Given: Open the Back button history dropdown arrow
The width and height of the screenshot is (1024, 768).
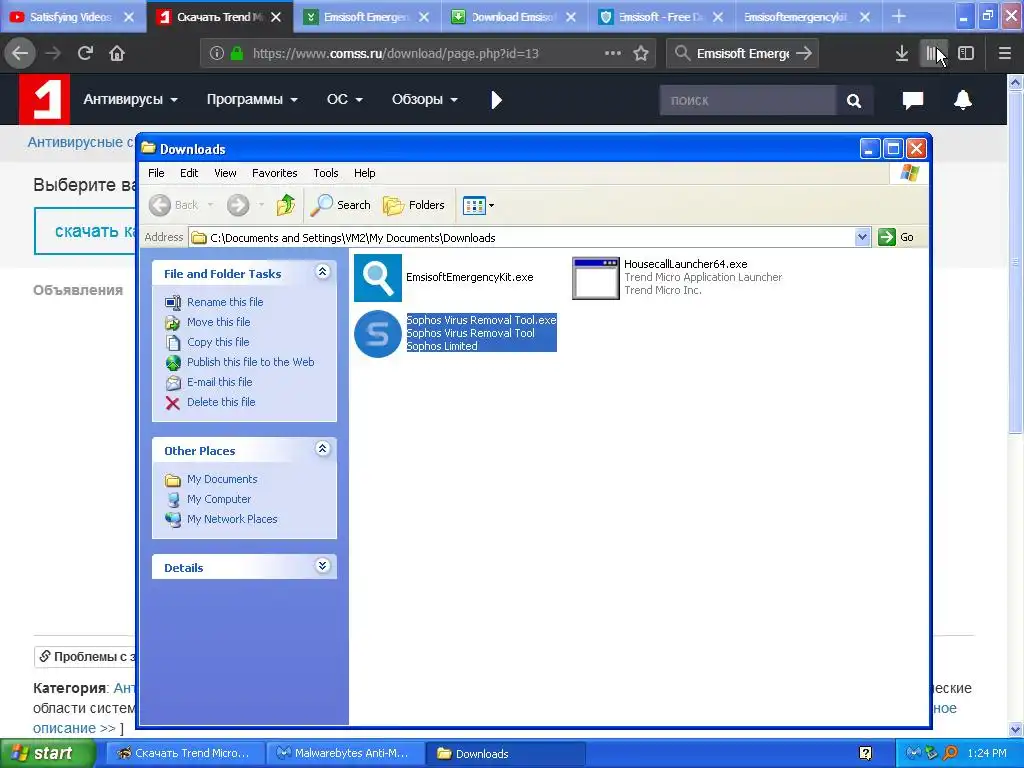Looking at the screenshot, I should 210,205.
